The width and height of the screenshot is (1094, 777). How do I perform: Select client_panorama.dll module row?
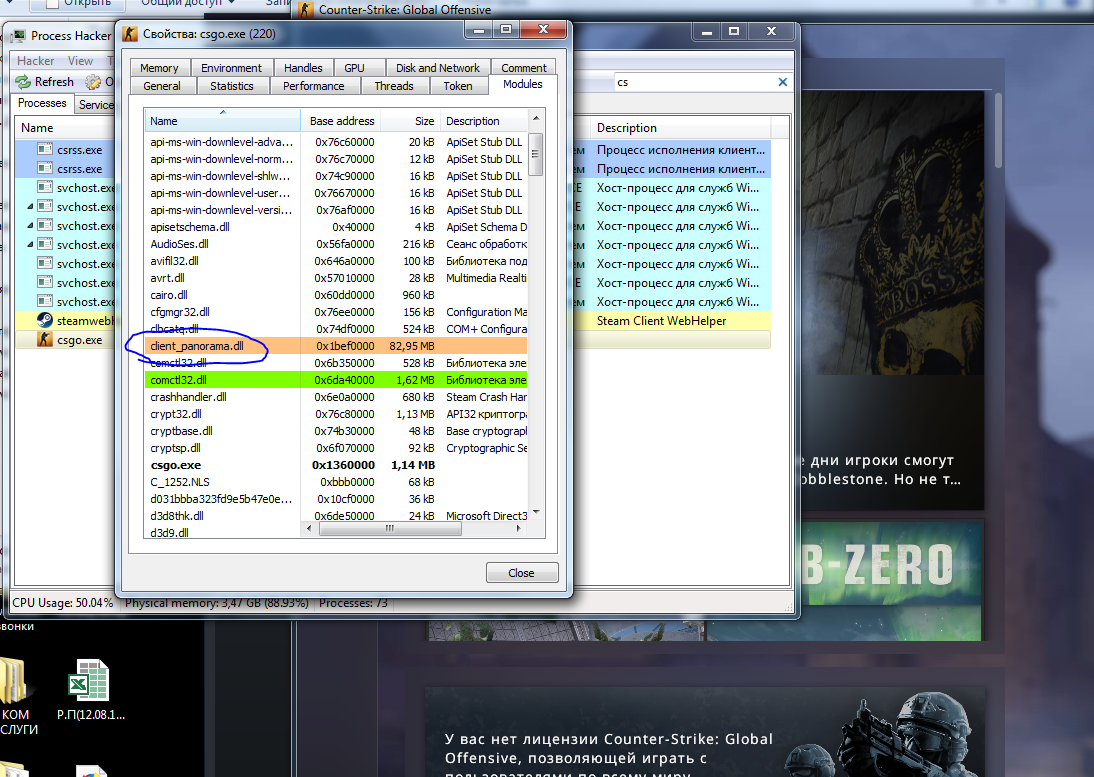pos(336,346)
